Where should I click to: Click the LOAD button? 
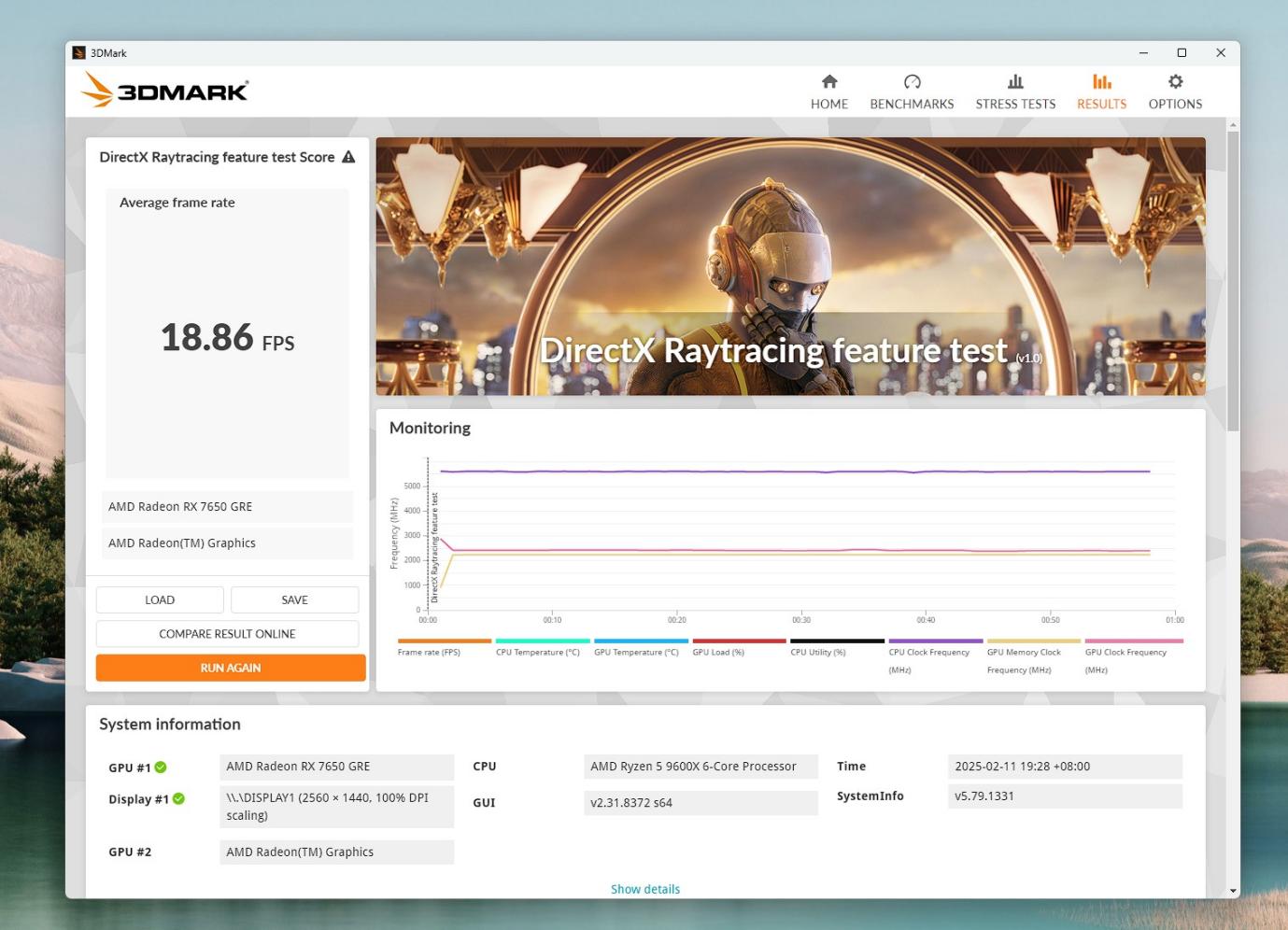click(160, 599)
